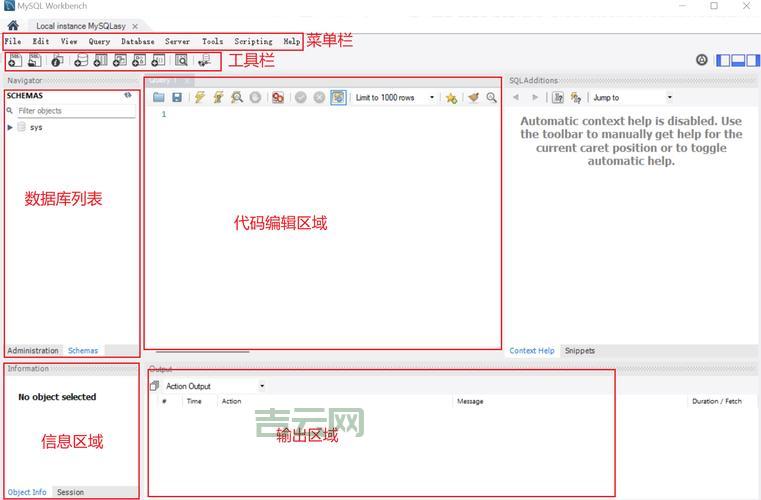Click the Duration / Fetch column header
Screen dimensions: 761x500
click(717, 401)
